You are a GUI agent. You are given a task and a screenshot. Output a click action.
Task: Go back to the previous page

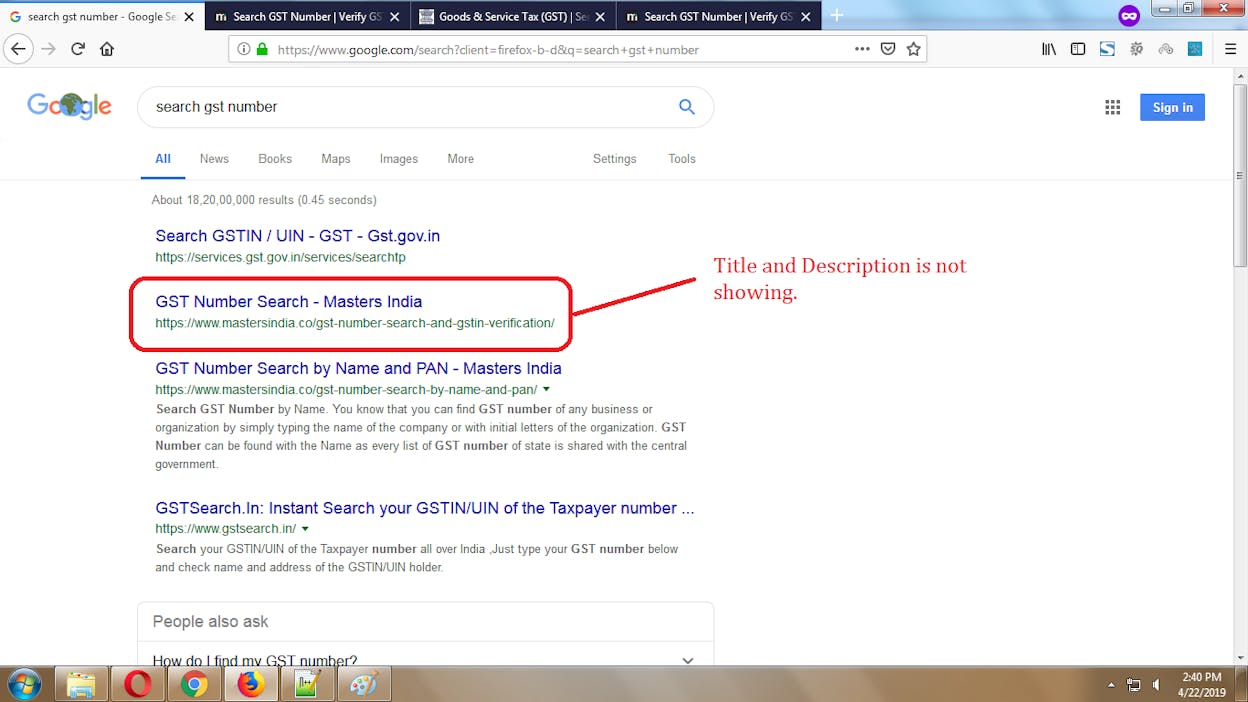pyautogui.click(x=18, y=49)
